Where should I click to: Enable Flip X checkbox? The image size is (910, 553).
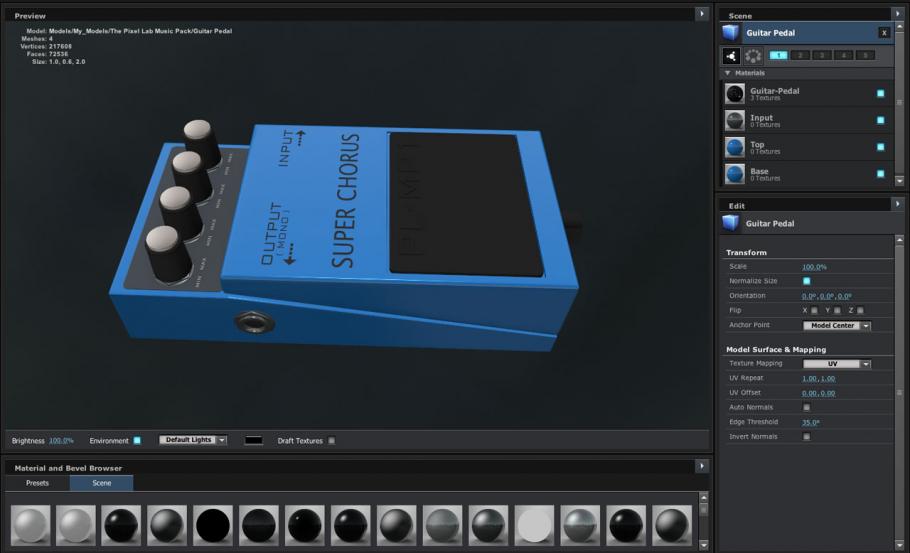tap(814, 310)
